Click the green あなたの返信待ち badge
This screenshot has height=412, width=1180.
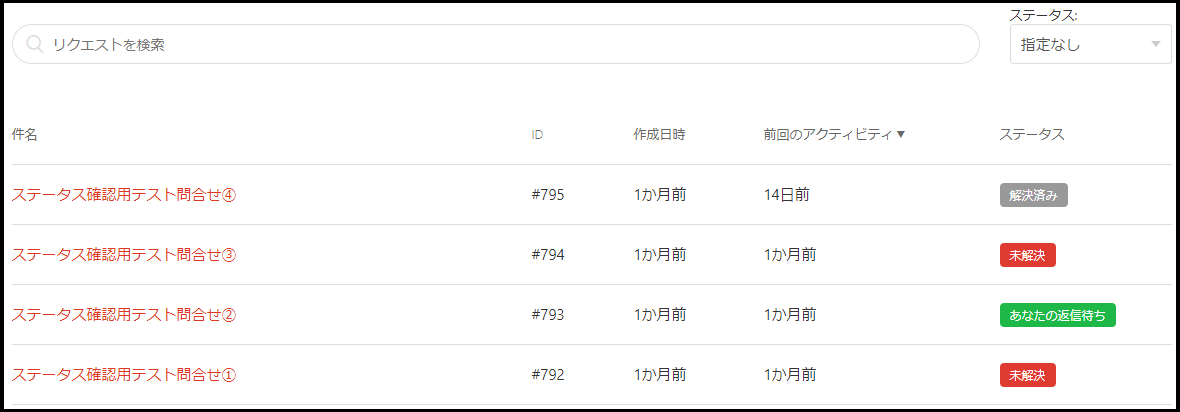coord(1057,315)
